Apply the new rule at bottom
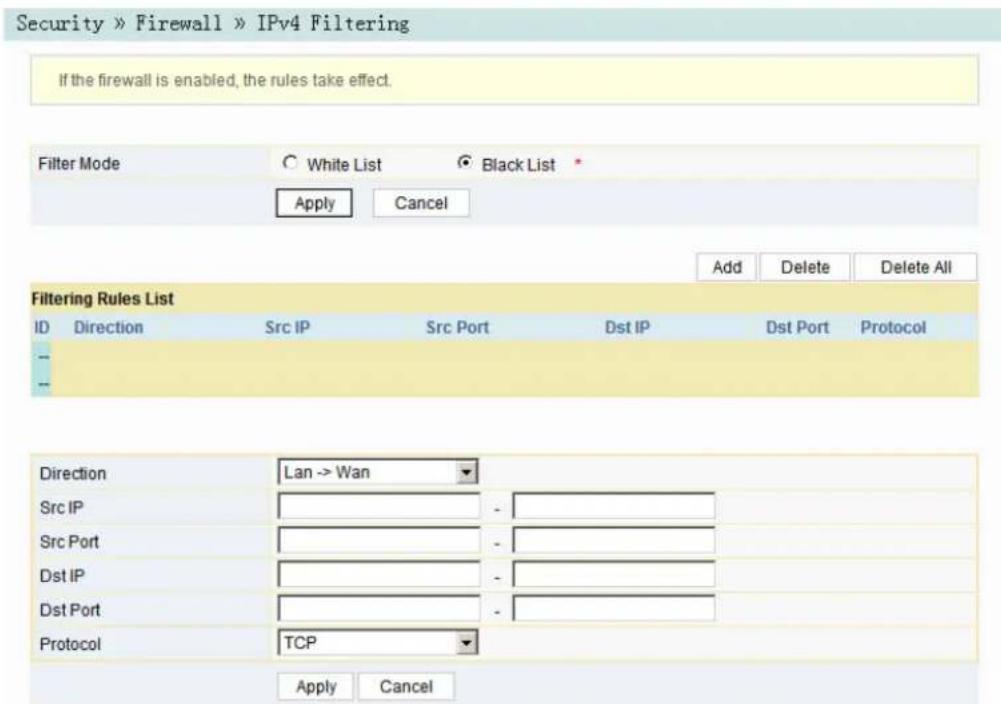The height and width of the screenshot is (704, 1001). tap(315, 687)
